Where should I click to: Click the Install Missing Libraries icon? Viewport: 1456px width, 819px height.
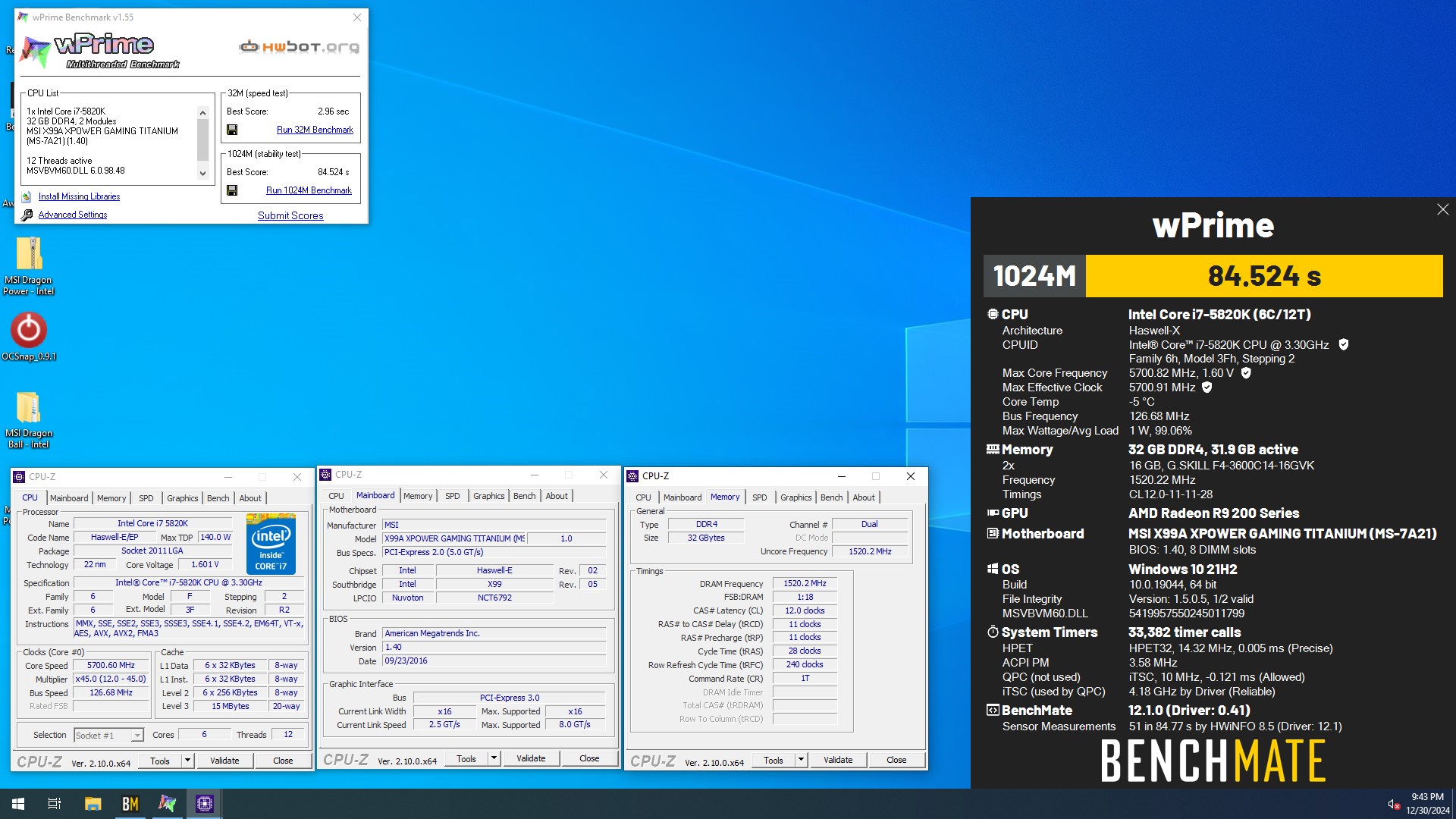pos(27,196)
